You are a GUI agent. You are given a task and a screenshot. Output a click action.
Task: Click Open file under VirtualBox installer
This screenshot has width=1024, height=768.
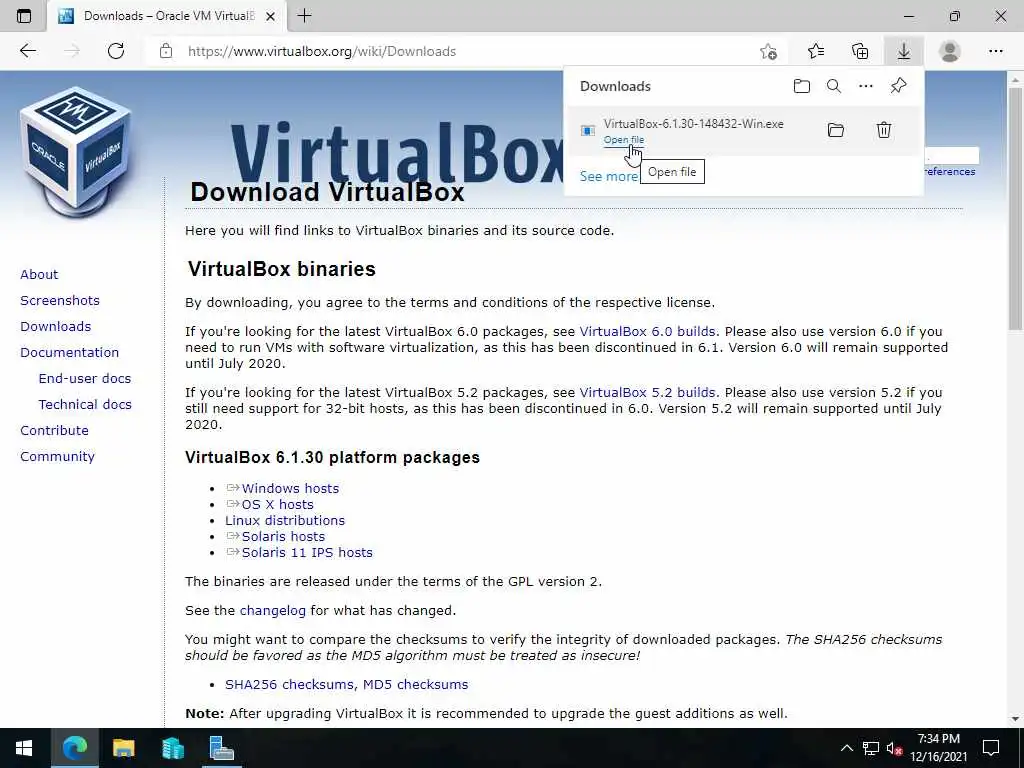pos(624,140)
